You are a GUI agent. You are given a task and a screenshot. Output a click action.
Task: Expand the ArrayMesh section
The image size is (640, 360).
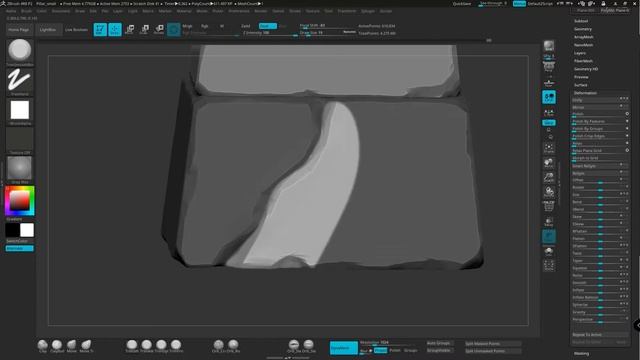(x=583, y=37)
